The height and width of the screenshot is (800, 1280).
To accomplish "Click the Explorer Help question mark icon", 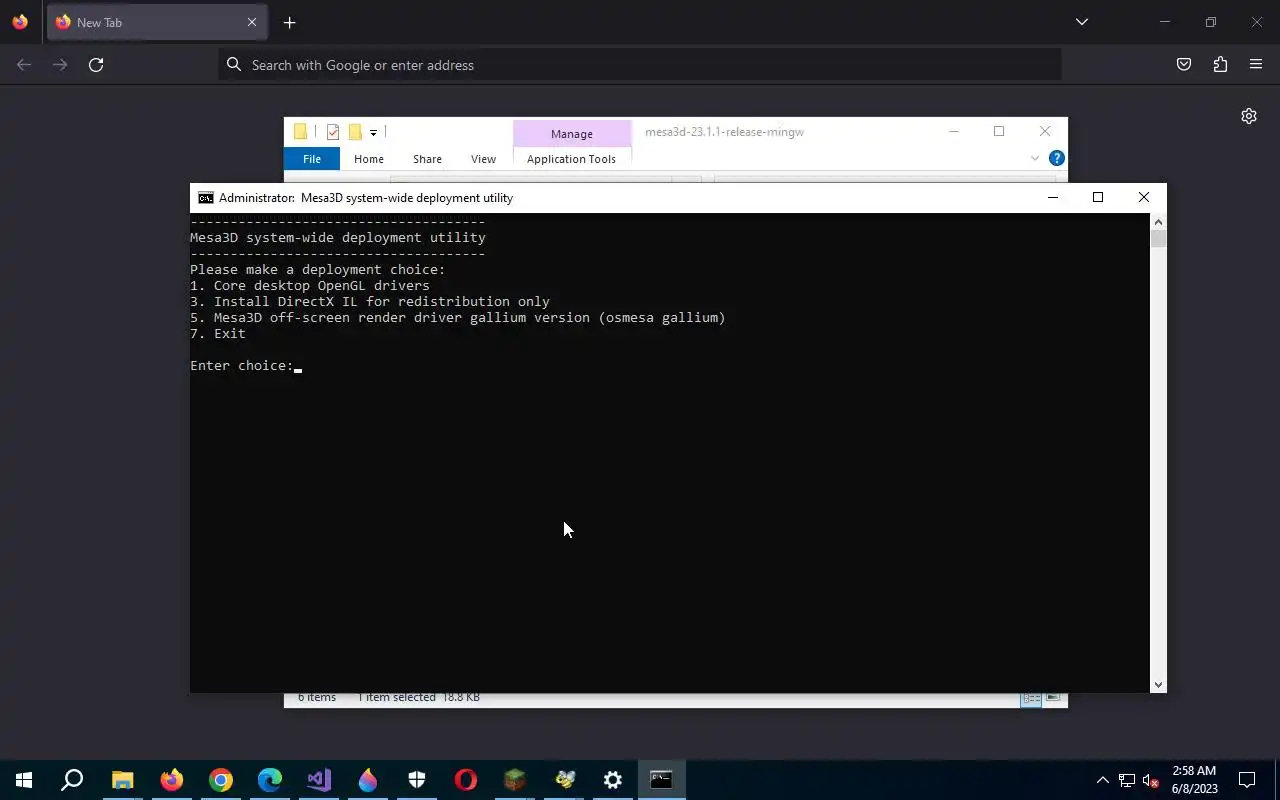I will (1056, 158).
